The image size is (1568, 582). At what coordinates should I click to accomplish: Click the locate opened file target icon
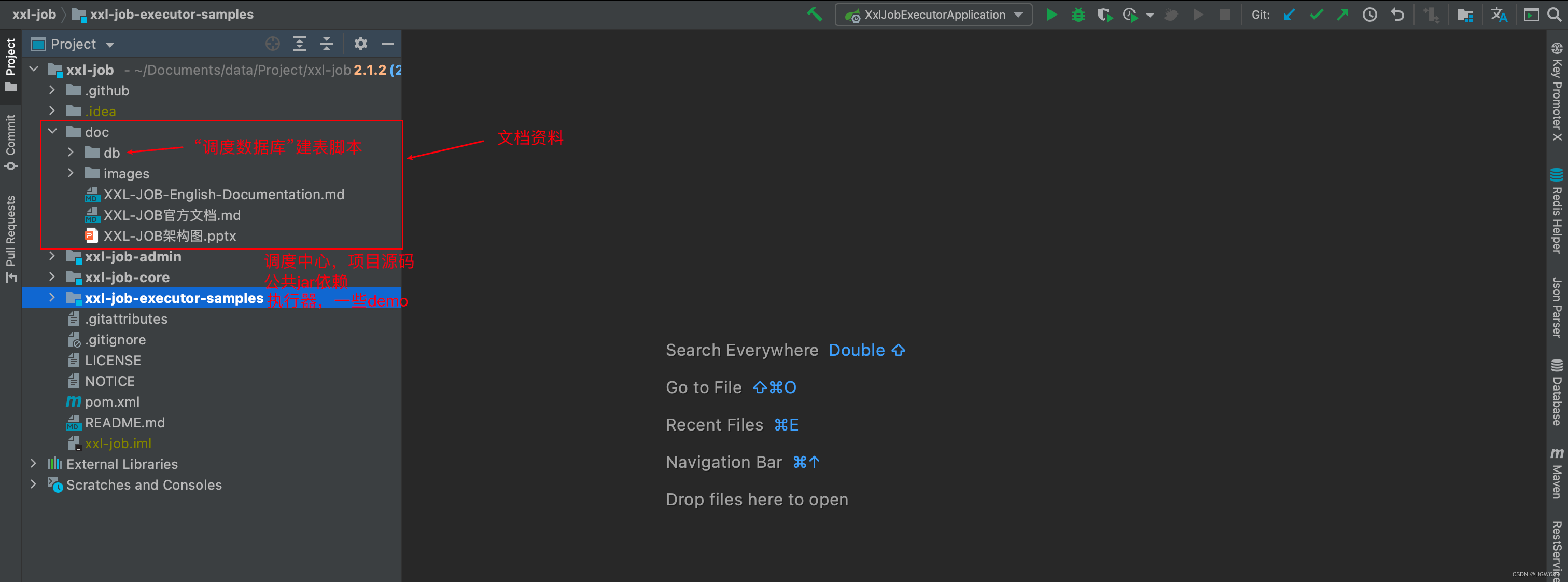[x=273, y=44]
